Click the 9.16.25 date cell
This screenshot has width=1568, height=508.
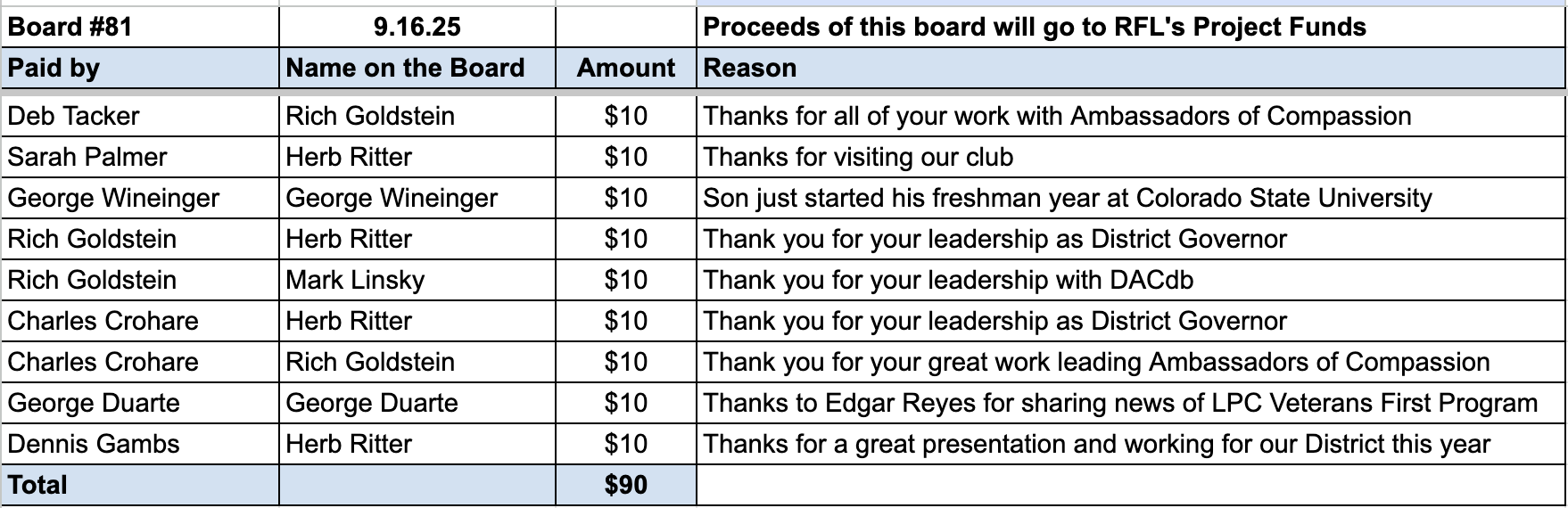417,27
